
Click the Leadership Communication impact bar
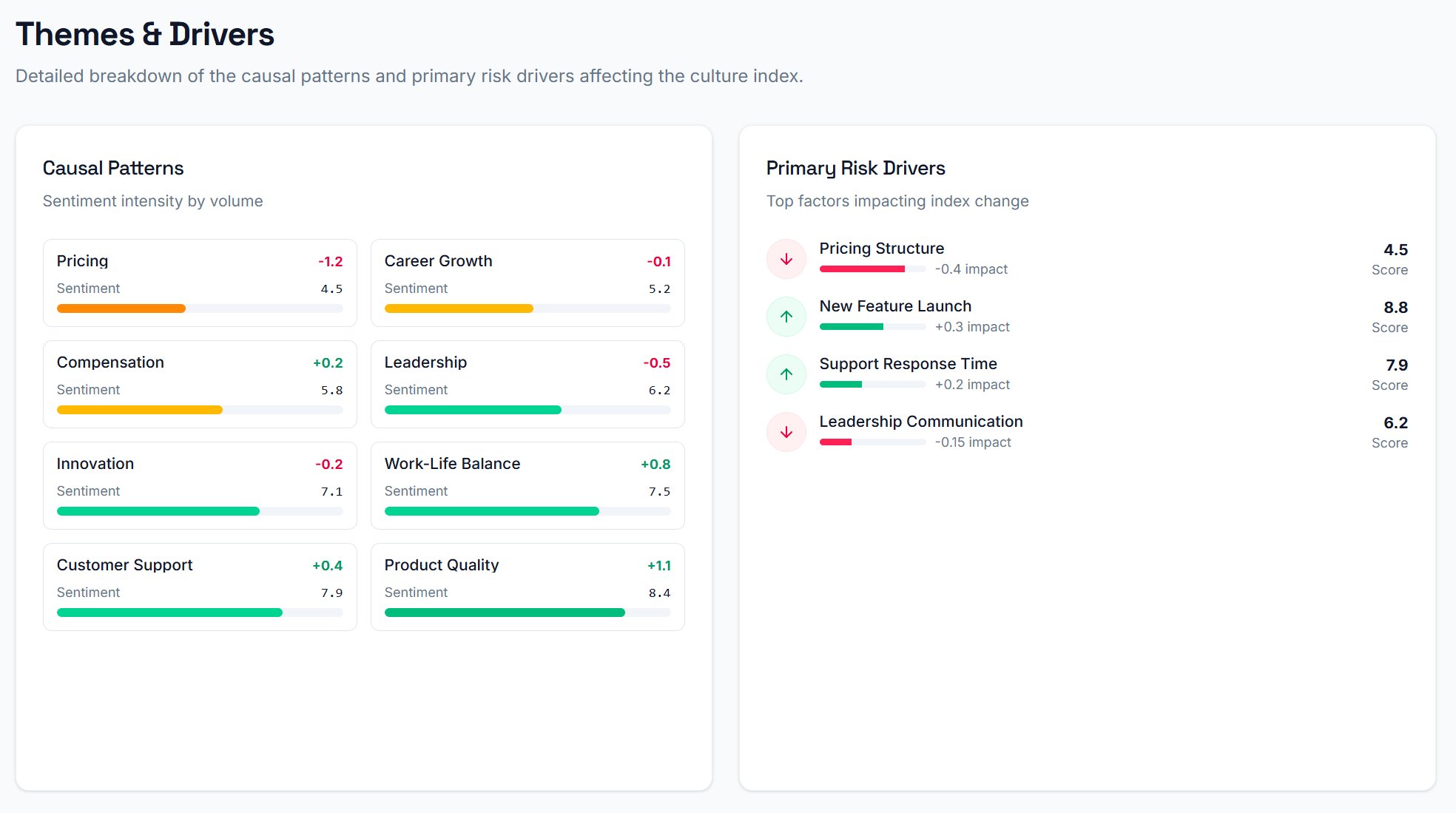(x=873, y=442)
